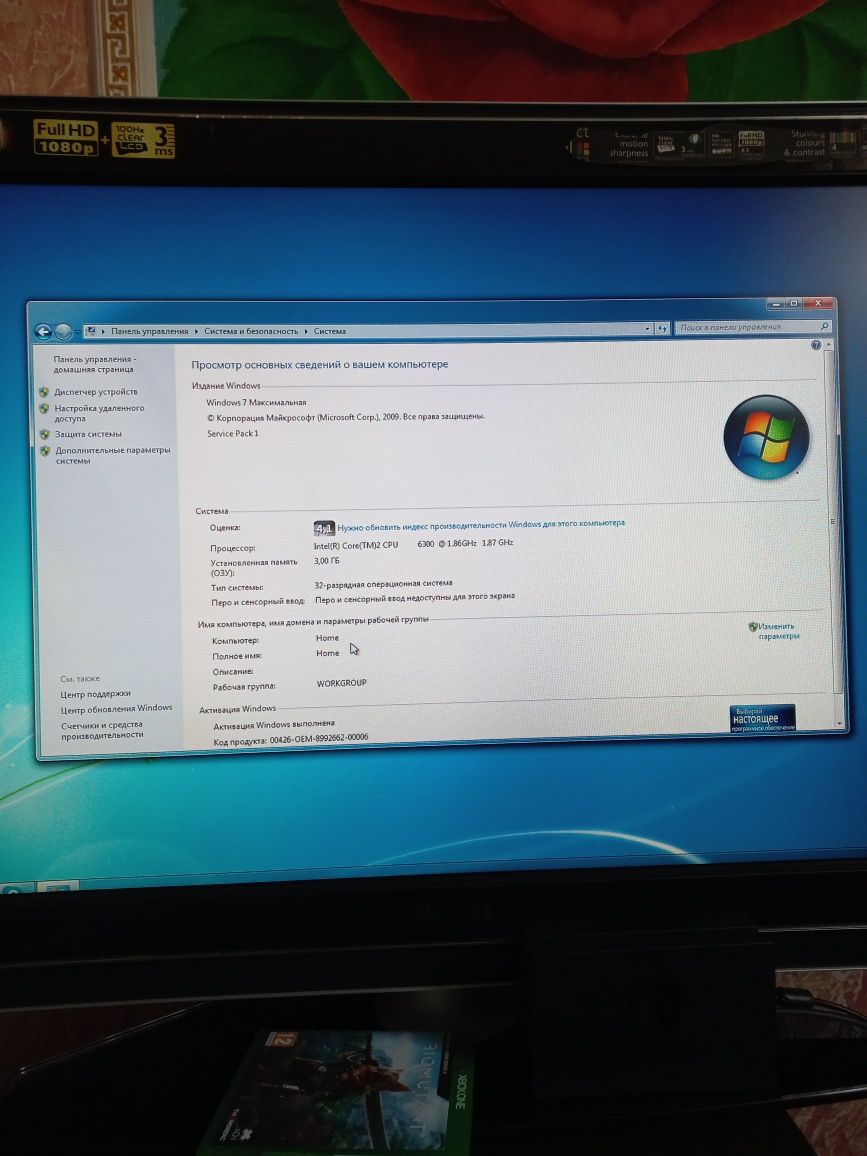This screenshot has height=1156, width=867.
Task: Click the Windows 7 Максимальная edition text
Action: tap(256, 403)
